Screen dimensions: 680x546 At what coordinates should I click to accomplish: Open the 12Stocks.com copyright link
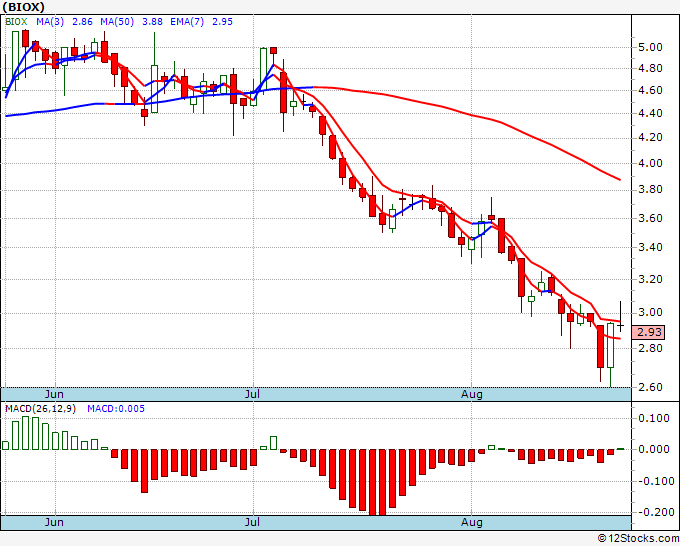[x=638, y=539]
